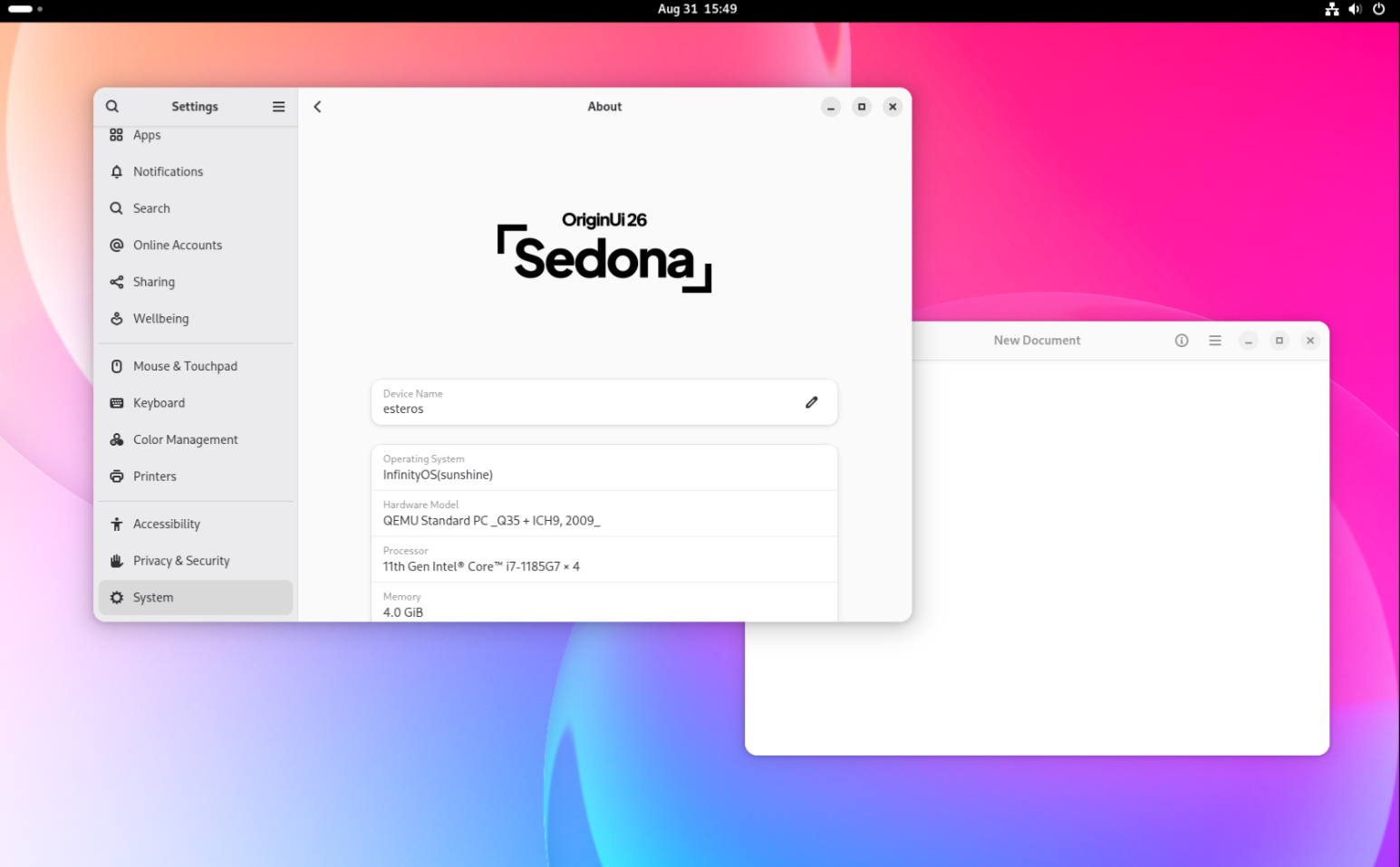Open clock and calendar 'Aug 31 15:49'
1400x867 pixels.
tap(697, 9)
